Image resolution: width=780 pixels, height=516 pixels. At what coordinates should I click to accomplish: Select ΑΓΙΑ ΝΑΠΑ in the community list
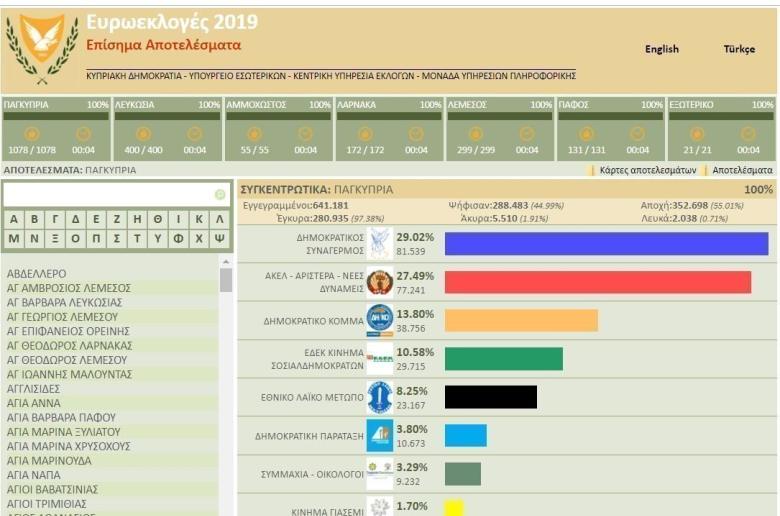[x=33, y=475]
